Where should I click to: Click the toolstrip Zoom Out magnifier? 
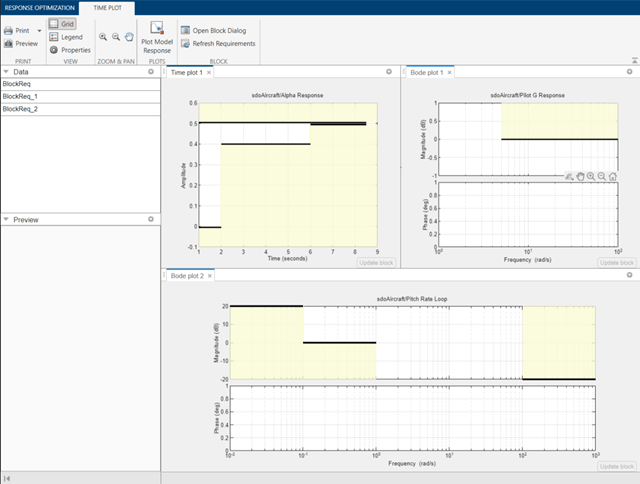coord(116,36)
